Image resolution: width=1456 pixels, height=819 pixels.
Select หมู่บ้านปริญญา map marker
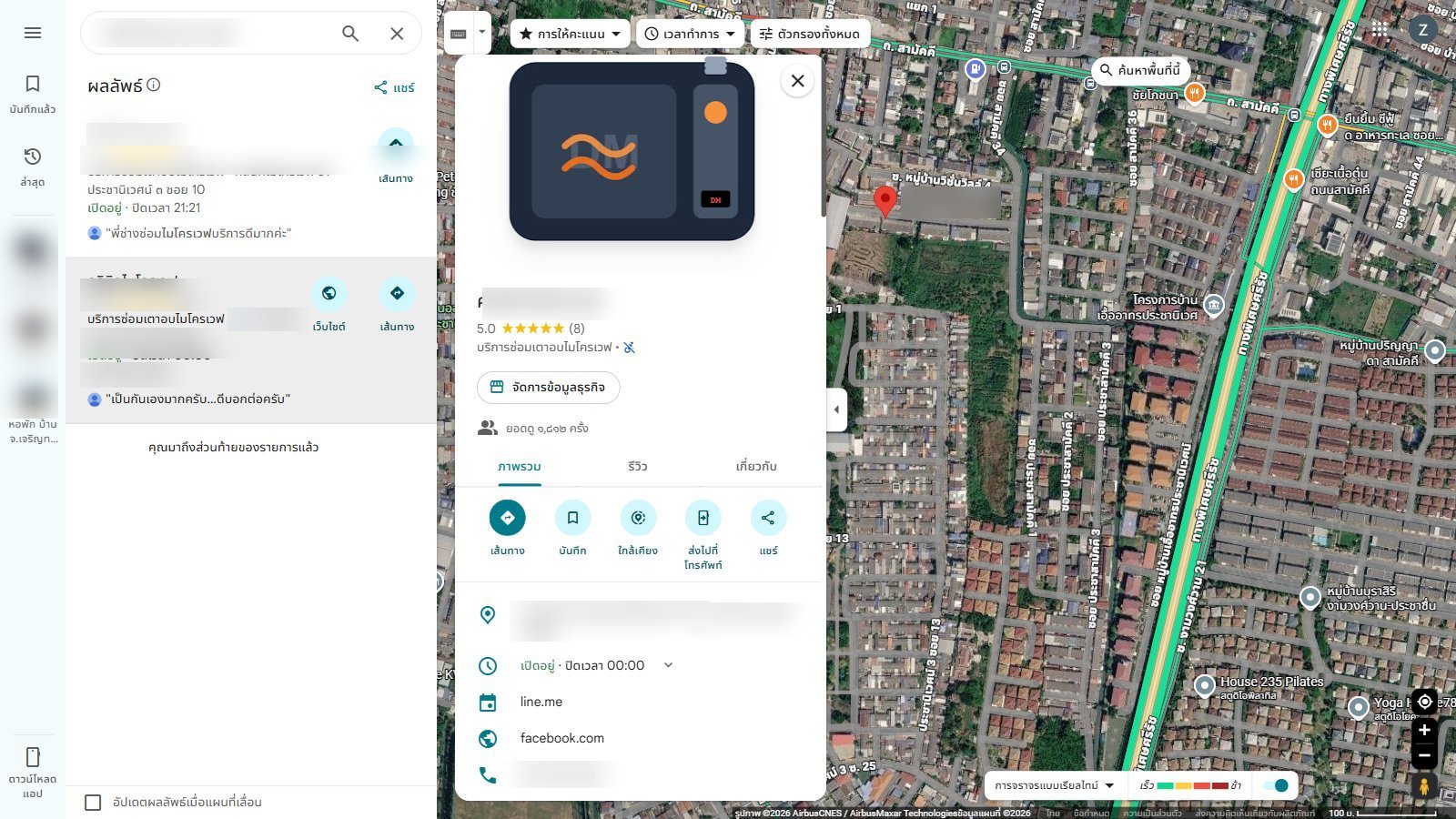(1435, 350)
